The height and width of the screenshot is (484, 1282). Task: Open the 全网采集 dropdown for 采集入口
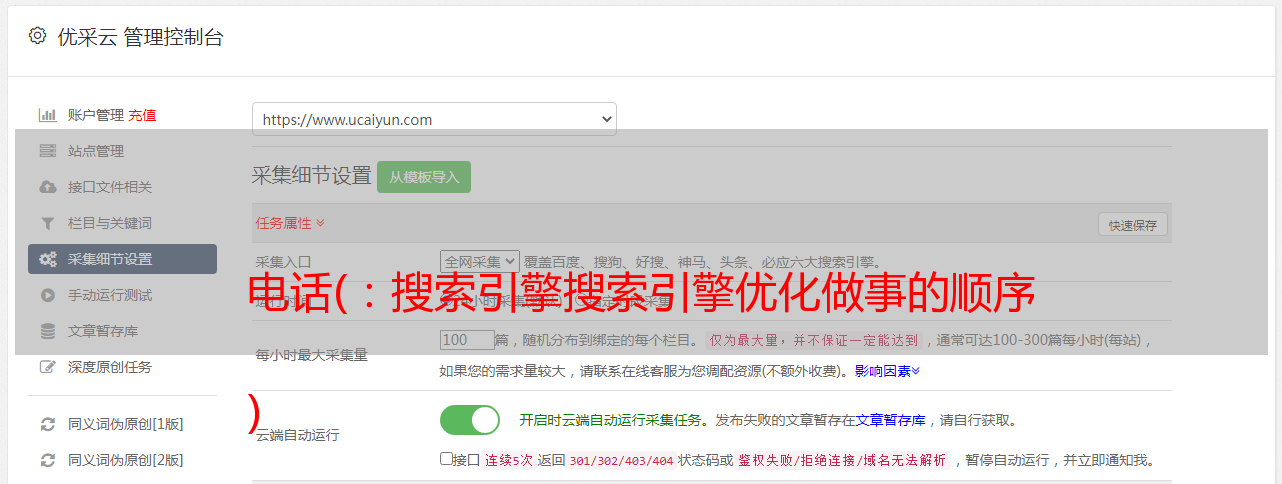point(480,261)
